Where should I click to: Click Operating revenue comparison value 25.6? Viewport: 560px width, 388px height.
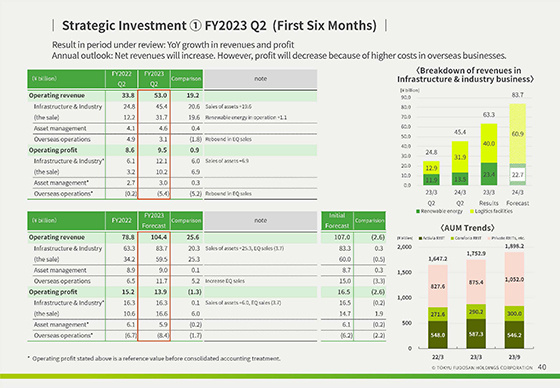coord(192,237)
